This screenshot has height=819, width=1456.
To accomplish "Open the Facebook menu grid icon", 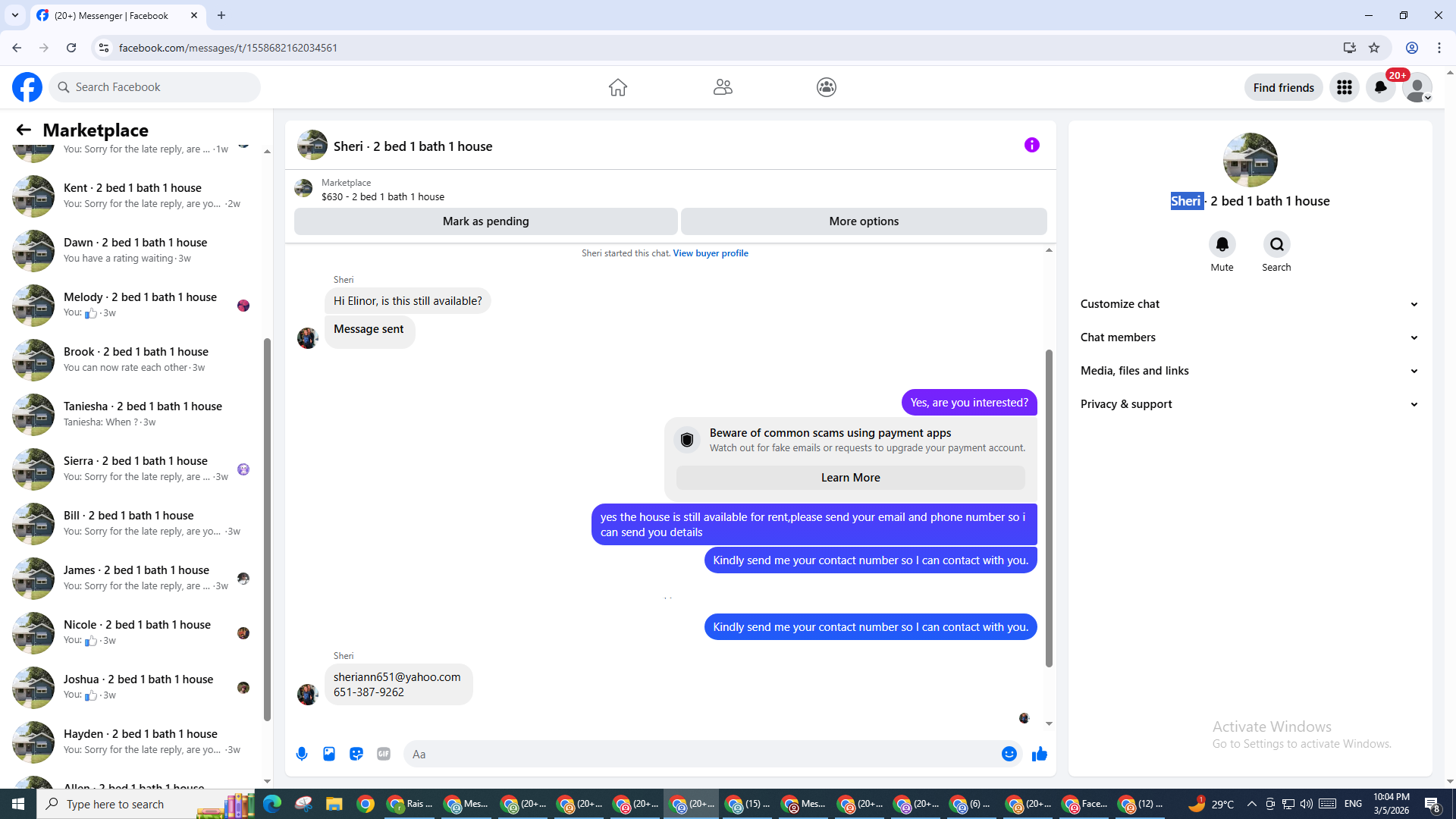I will pyautogui.click(x=1344, y=87).
